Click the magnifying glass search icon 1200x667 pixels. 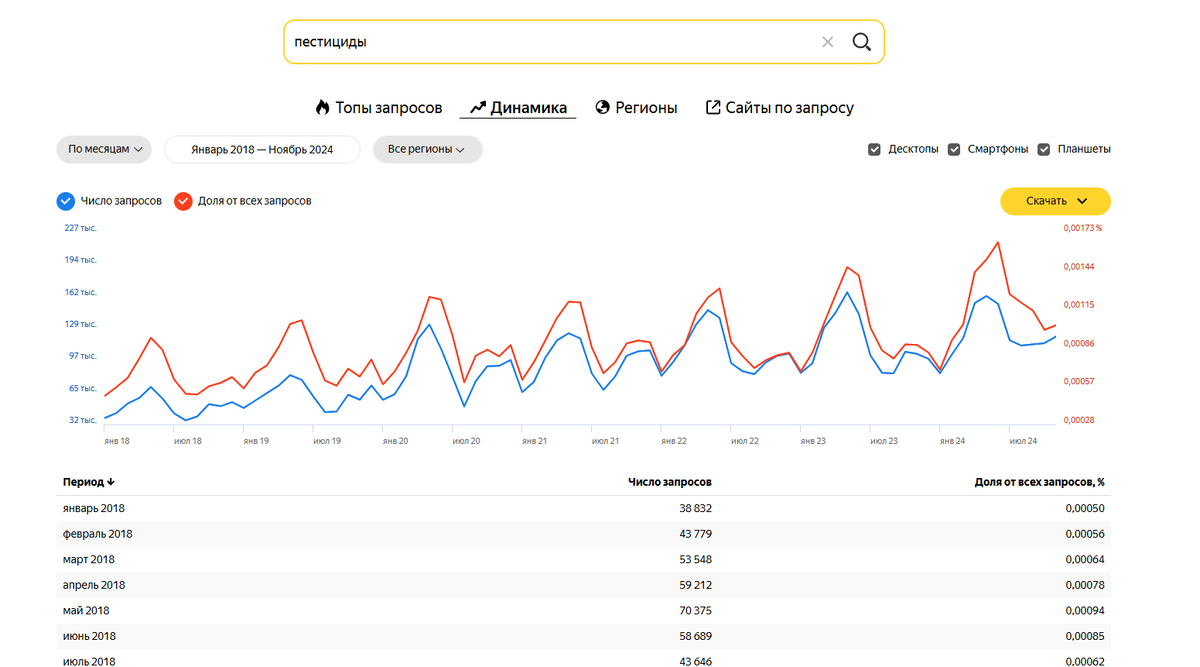861,42
